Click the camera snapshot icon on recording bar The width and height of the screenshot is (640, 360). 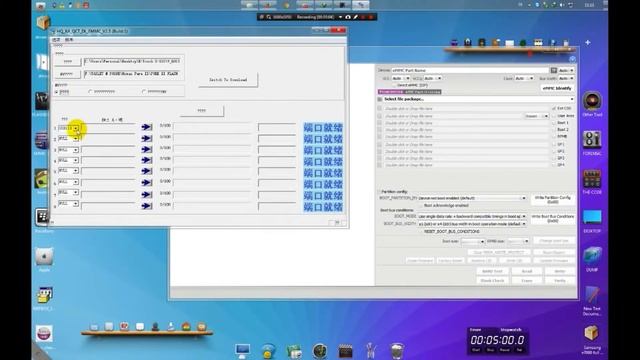[348, 17]
